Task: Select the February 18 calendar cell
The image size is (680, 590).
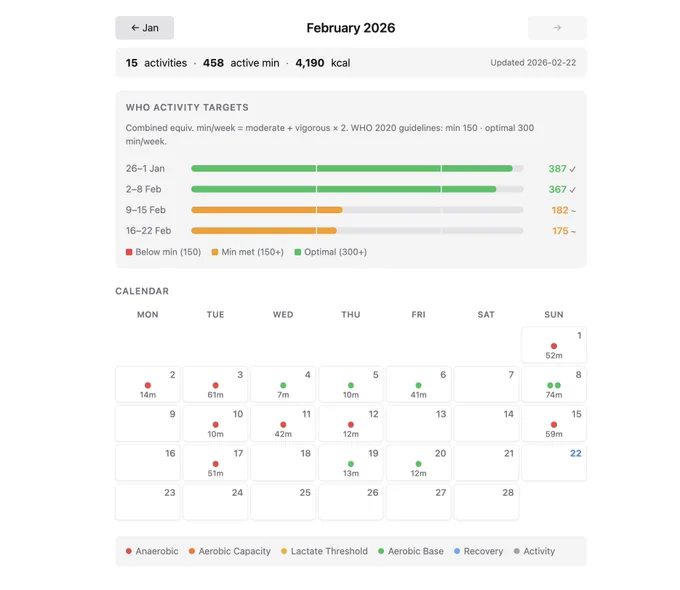Action: [x=283, y=463]
